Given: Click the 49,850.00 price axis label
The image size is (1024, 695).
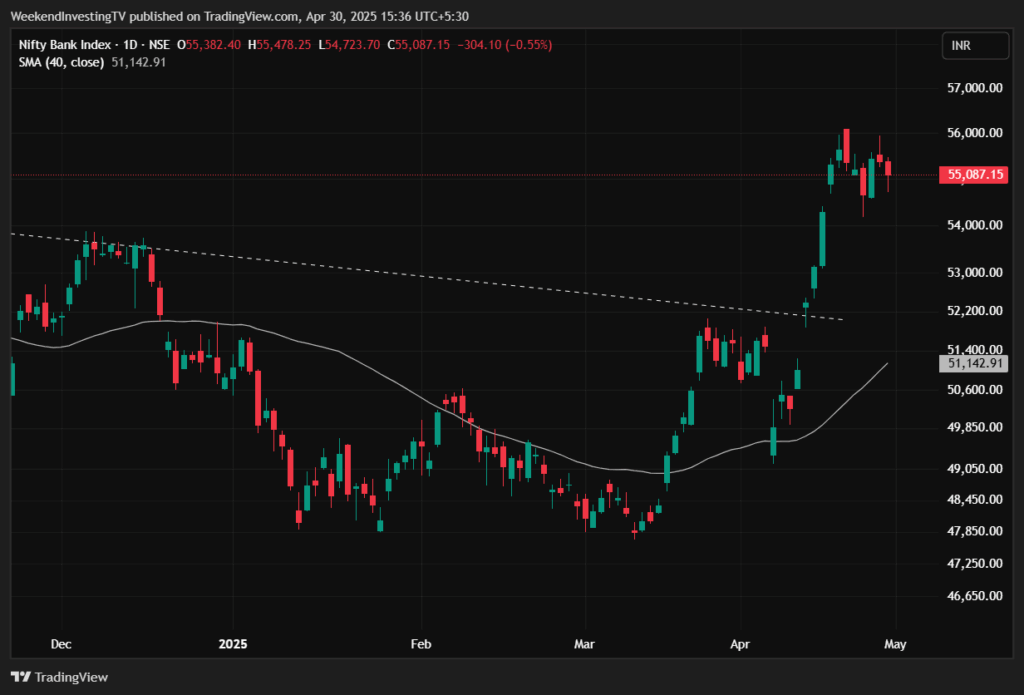Looking at the screenshot, I should pos(975,427).
